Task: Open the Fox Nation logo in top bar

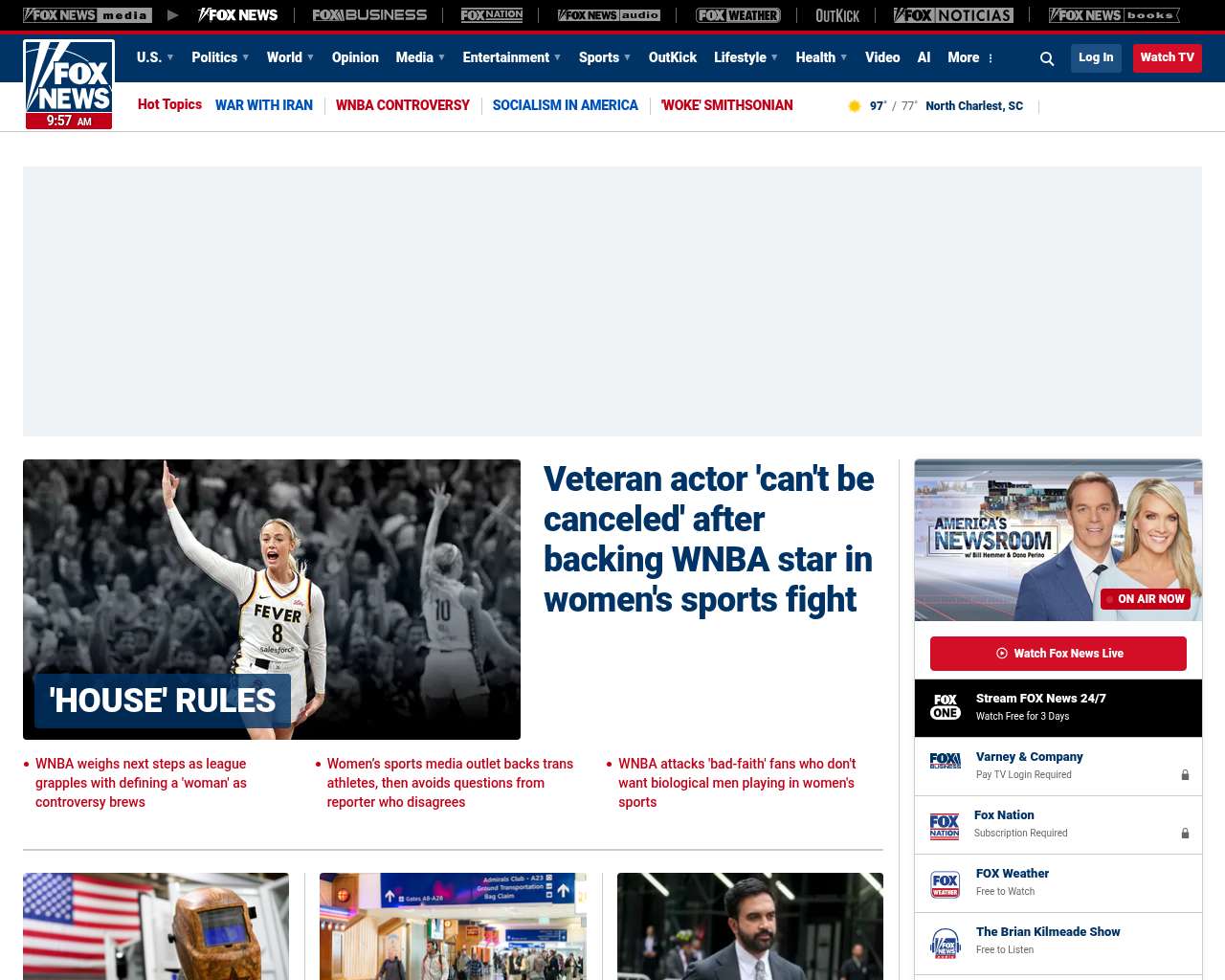Action: coord(492,15)
